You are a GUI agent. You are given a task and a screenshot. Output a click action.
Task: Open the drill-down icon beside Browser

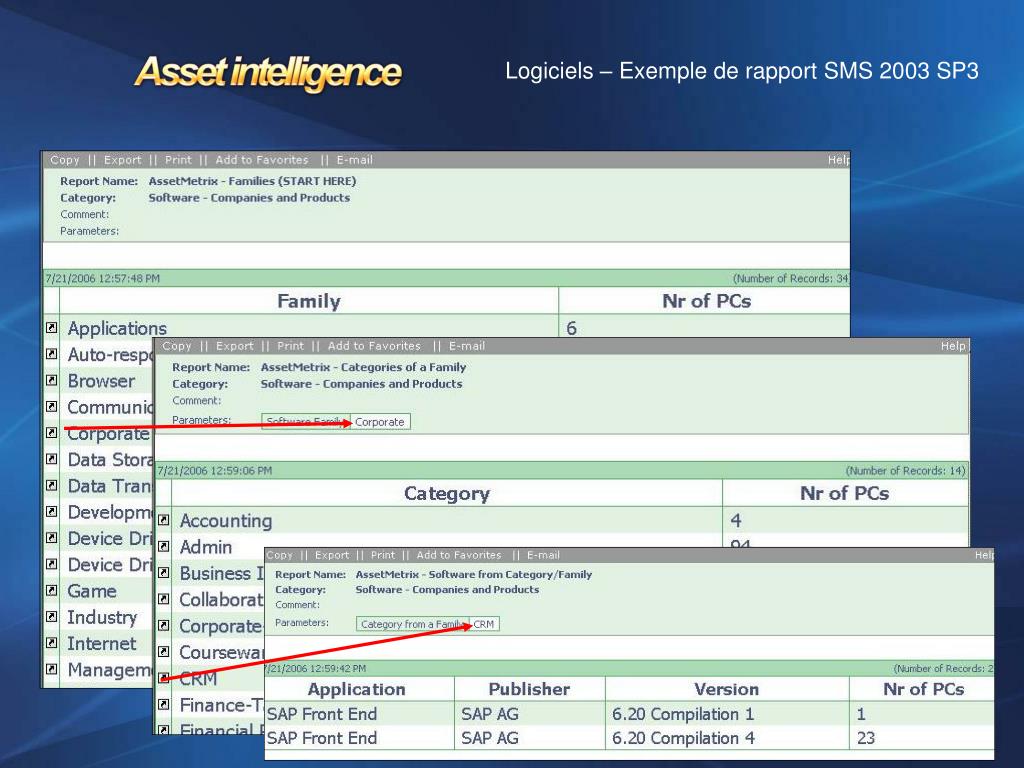pyautogui.click(x=52, y=380)
